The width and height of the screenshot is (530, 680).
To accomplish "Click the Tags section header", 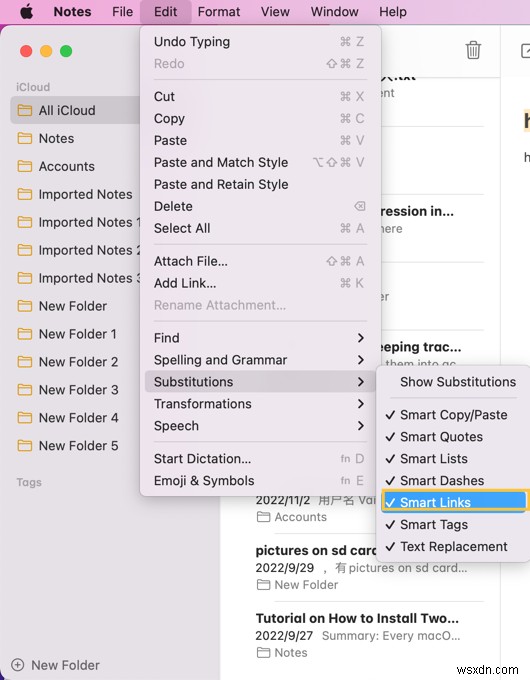I will coord(29,482).
